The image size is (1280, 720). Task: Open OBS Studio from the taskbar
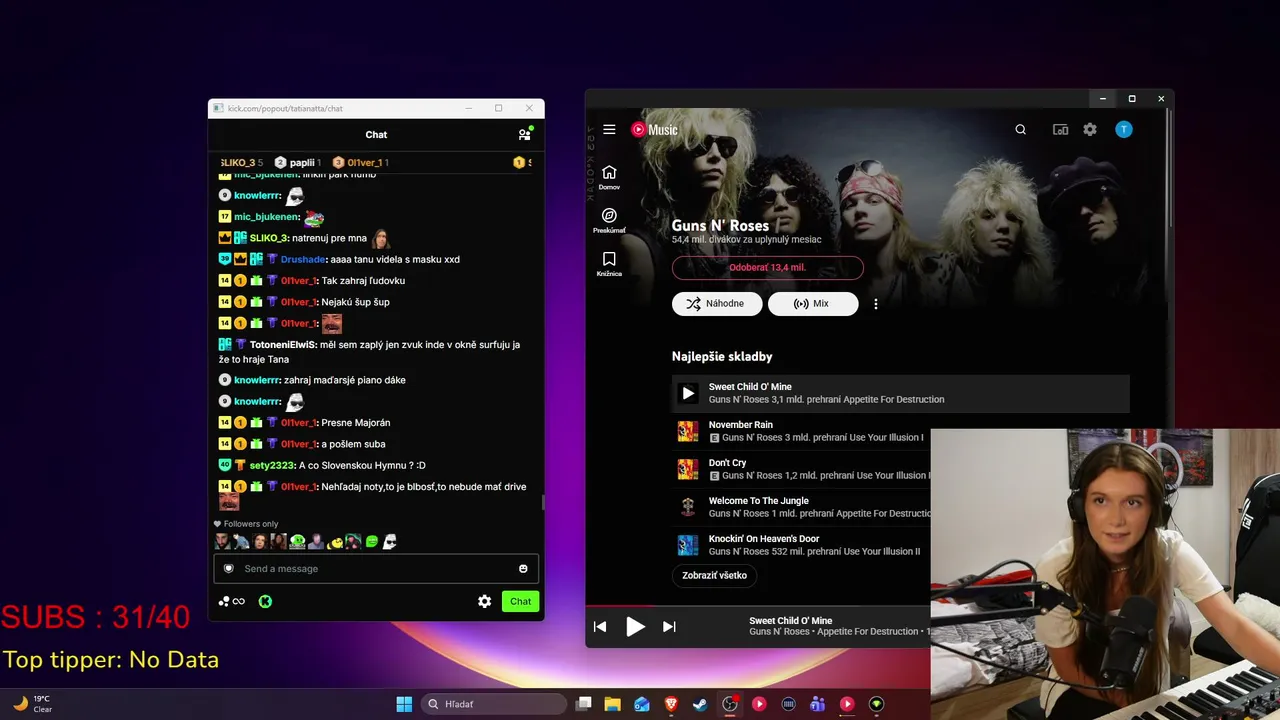coord(730,704)
